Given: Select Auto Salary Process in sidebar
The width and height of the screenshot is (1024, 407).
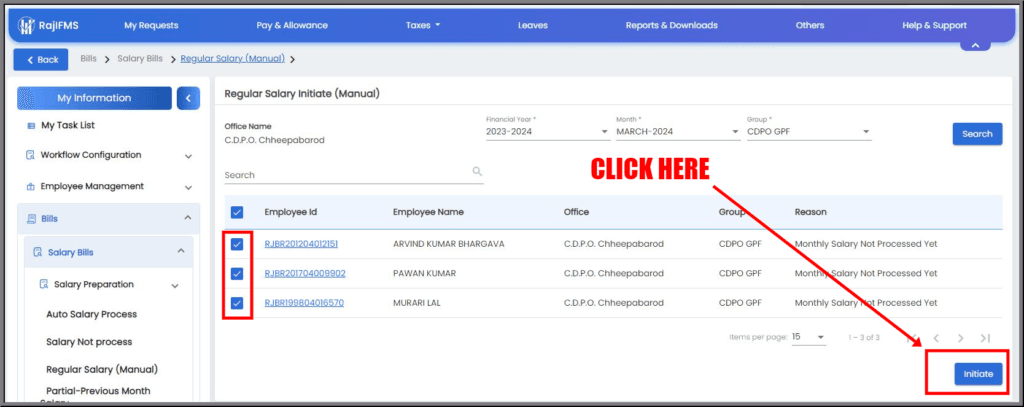Looking at the screenshot, I should pos(91,314).
